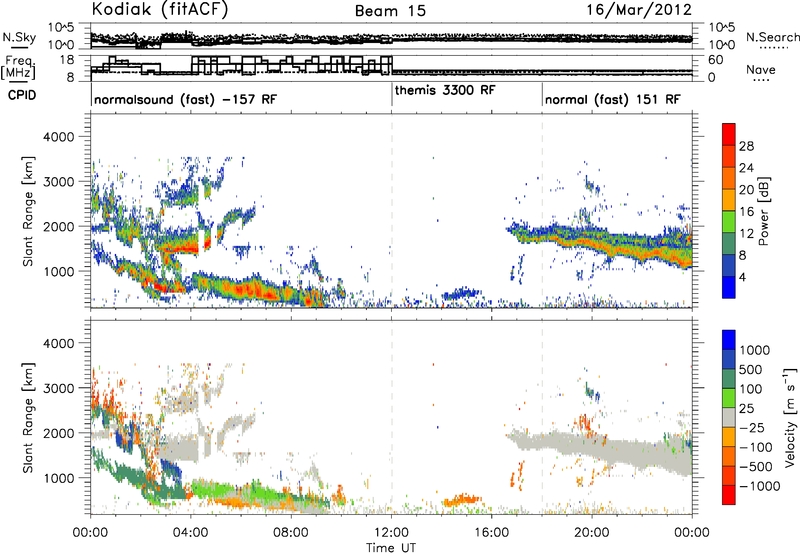Screen dimensions: 800x554
Task: Click the '1000' tick on Velocity colorbar
Action: click(x=754, y=350)
